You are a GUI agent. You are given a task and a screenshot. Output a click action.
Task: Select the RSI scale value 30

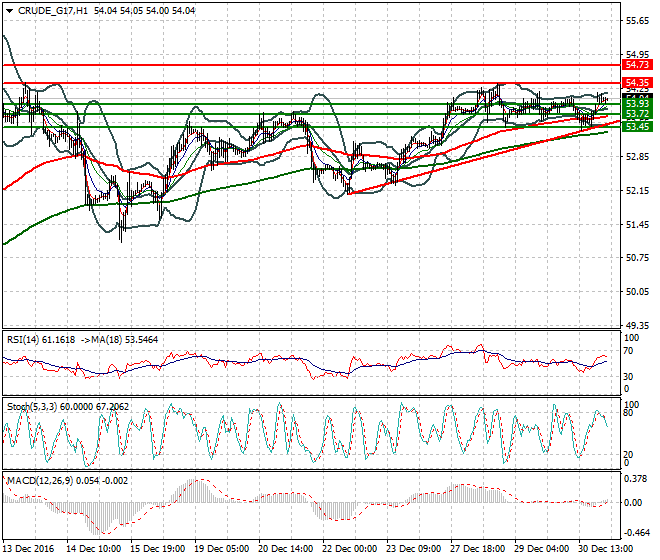click(628, 377)
